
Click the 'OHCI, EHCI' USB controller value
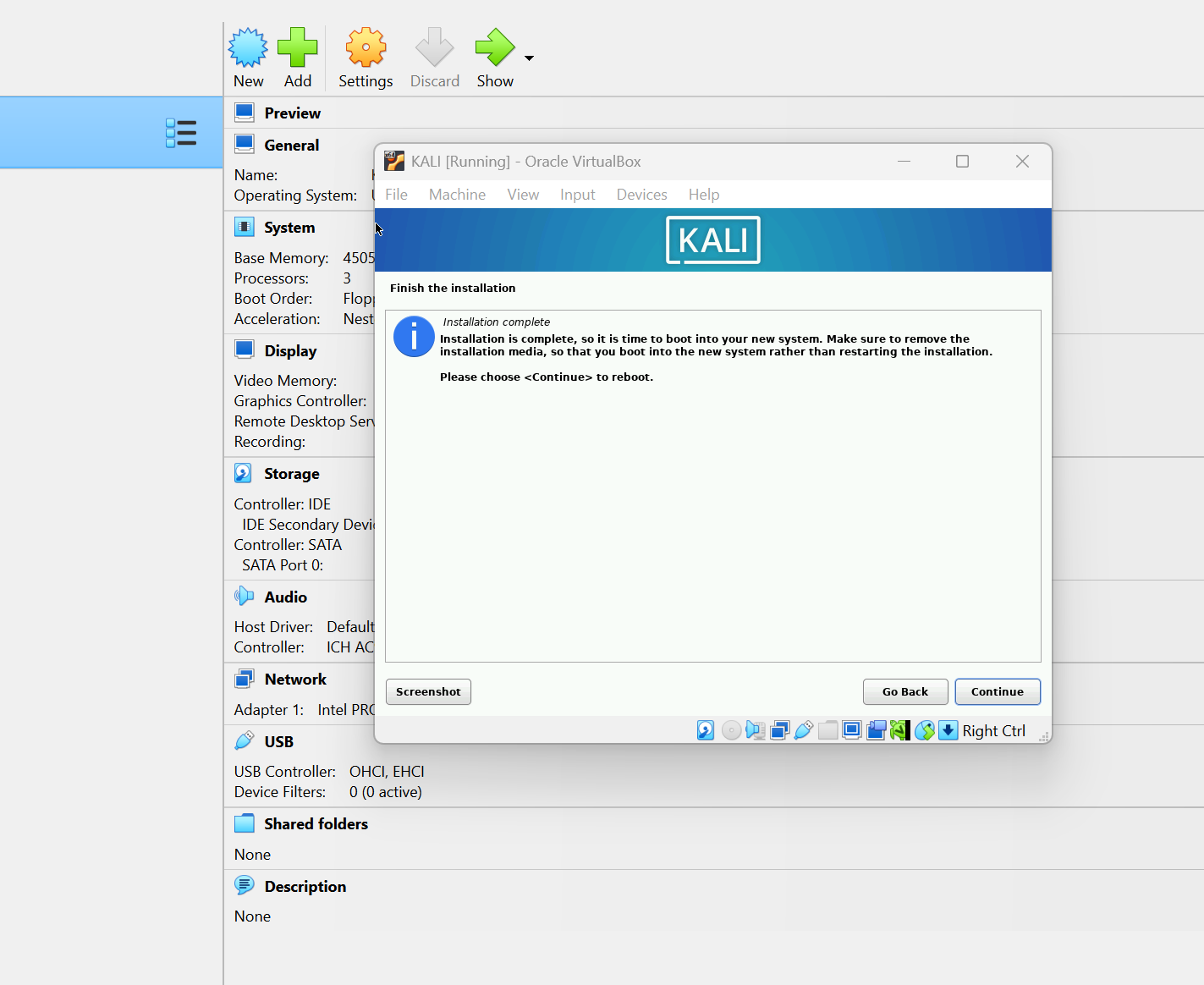coord(387,771)
